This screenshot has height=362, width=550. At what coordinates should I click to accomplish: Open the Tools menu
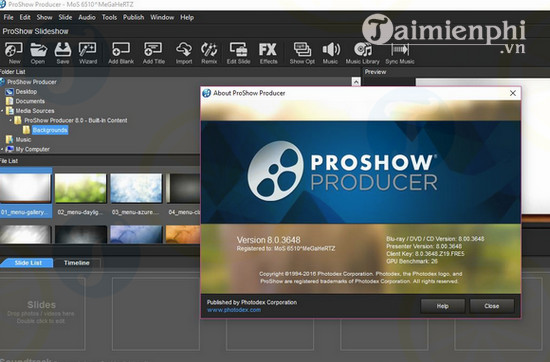click(109, 17)
